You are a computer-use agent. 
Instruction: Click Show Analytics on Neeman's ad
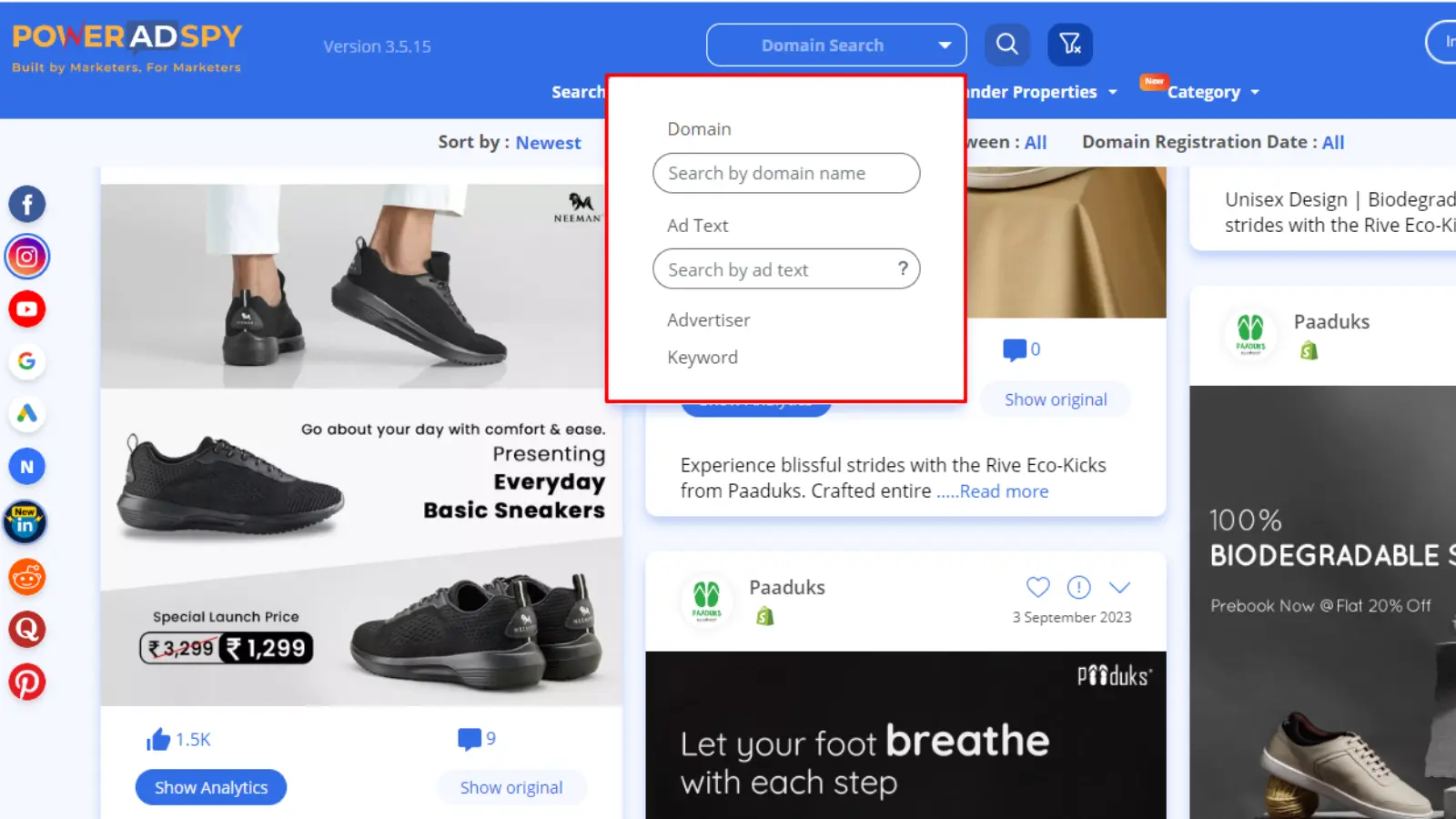point(211,787)
